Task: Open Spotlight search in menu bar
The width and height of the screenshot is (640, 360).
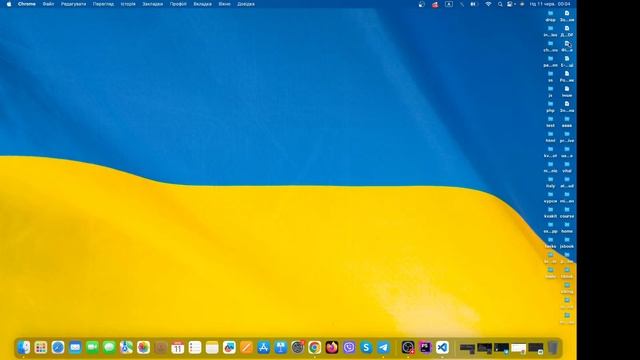Action: point(500,4)
